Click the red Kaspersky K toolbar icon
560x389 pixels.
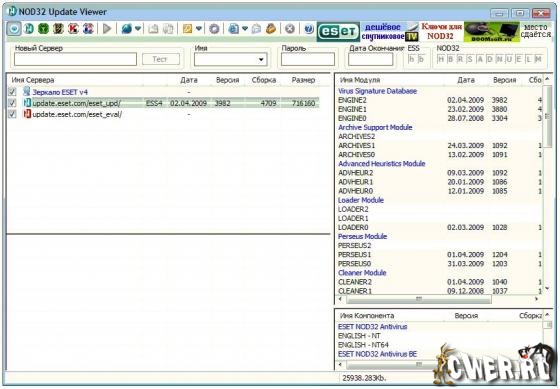[x=73, y=29]
